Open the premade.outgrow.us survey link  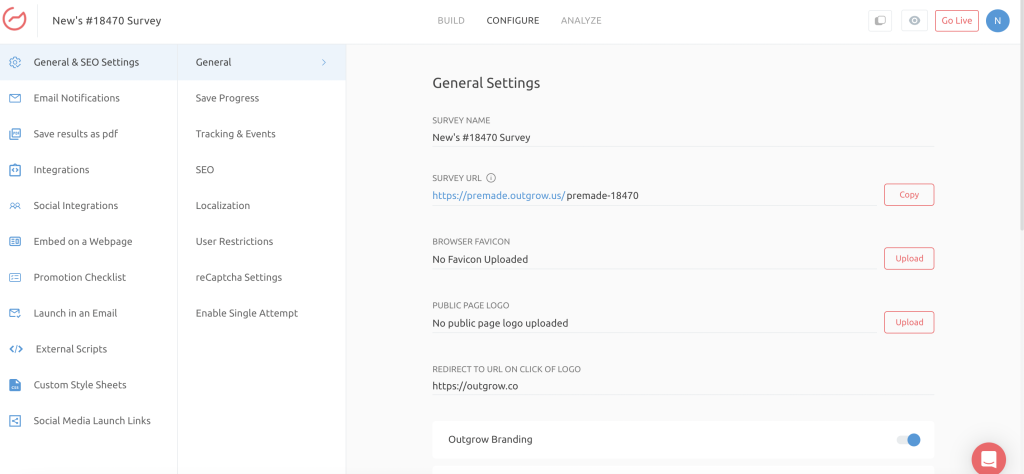tap(498, 196)
